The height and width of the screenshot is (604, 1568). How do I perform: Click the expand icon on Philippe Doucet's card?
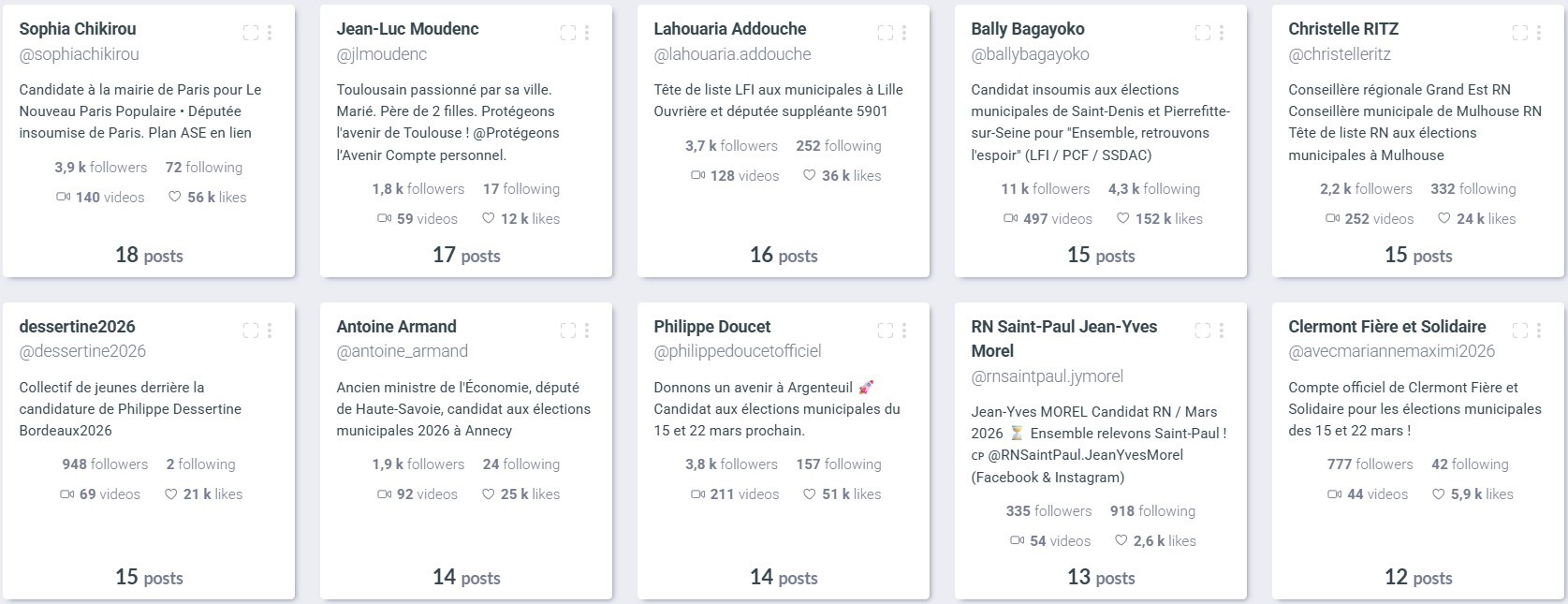[x=885, y=331]
